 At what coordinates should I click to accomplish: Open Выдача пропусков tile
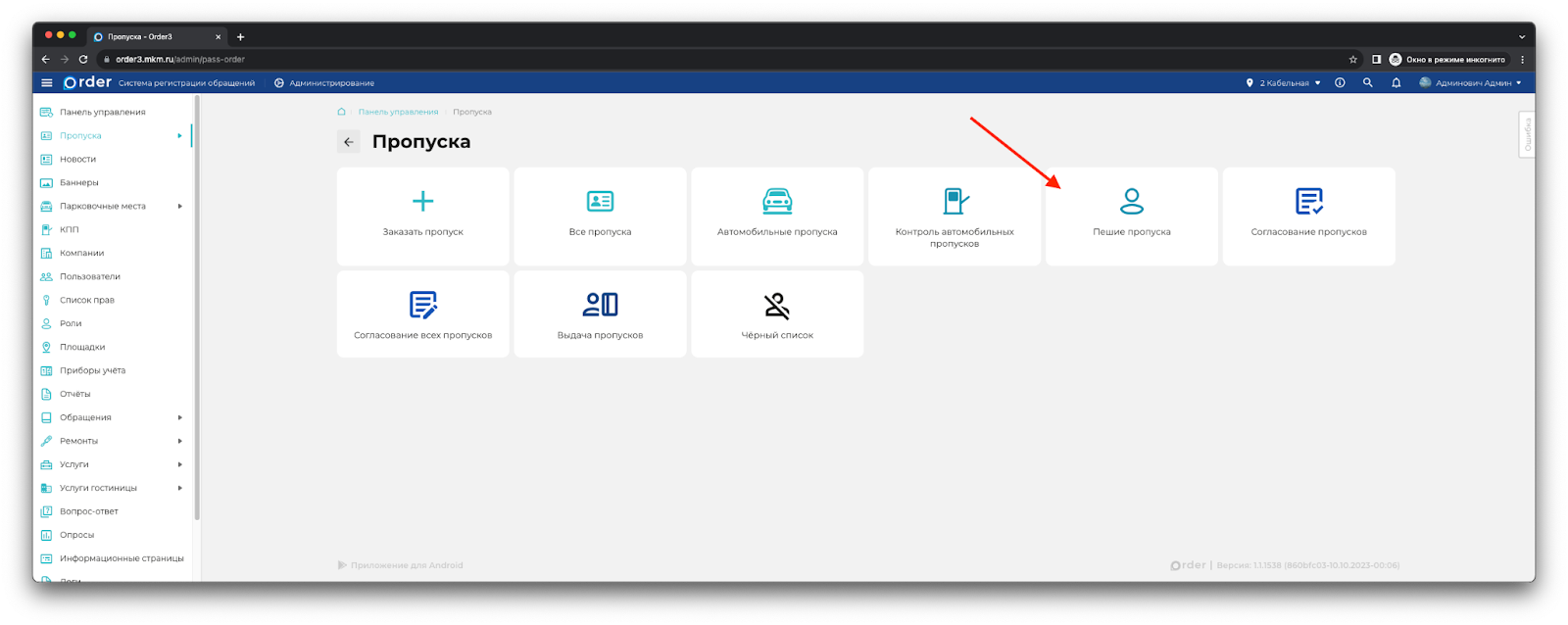tap(600, 314)
